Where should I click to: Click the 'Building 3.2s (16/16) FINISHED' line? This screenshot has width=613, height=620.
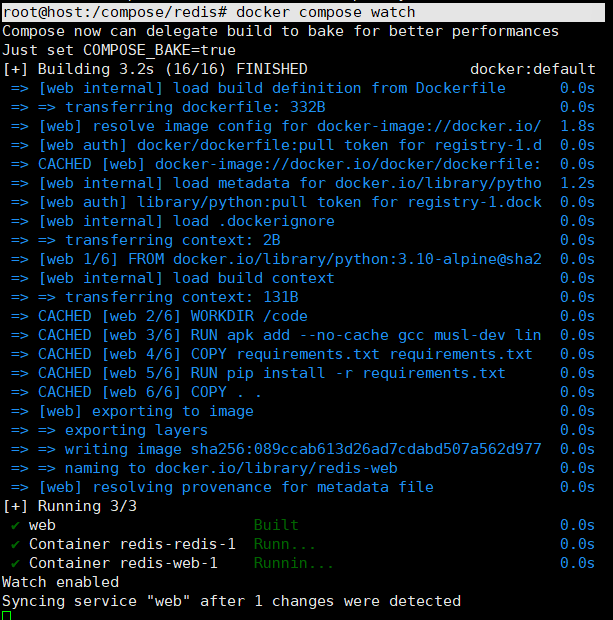(155, 69)
